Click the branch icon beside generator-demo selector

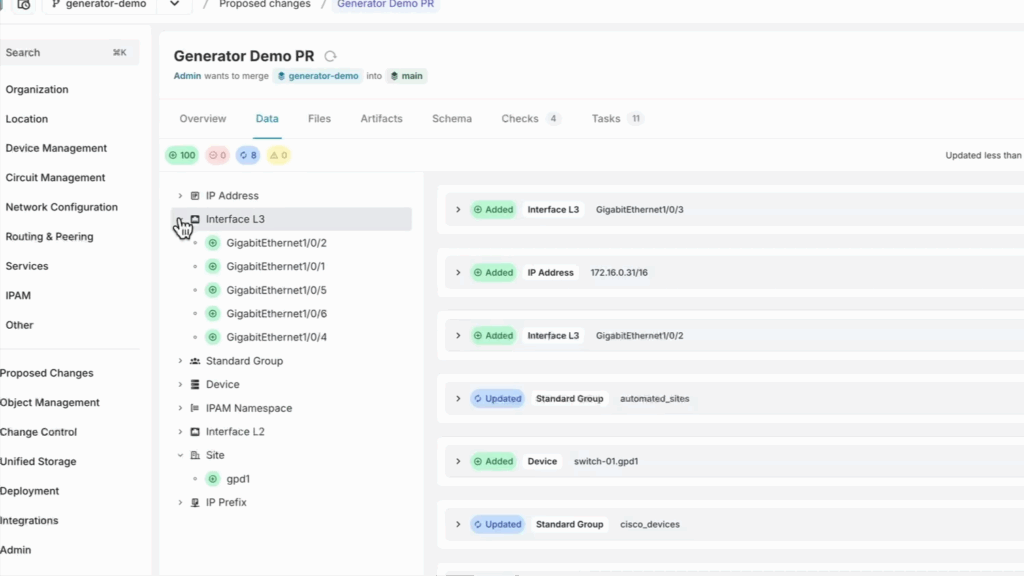click(55, 4)
